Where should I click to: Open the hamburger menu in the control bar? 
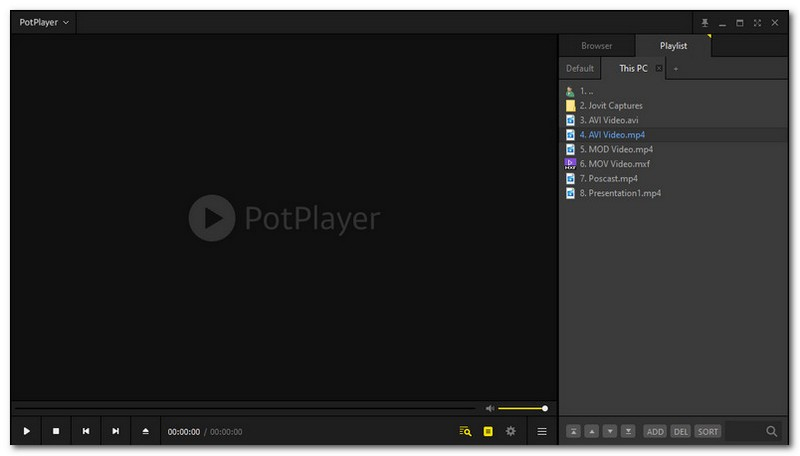(x=542, y=431)
